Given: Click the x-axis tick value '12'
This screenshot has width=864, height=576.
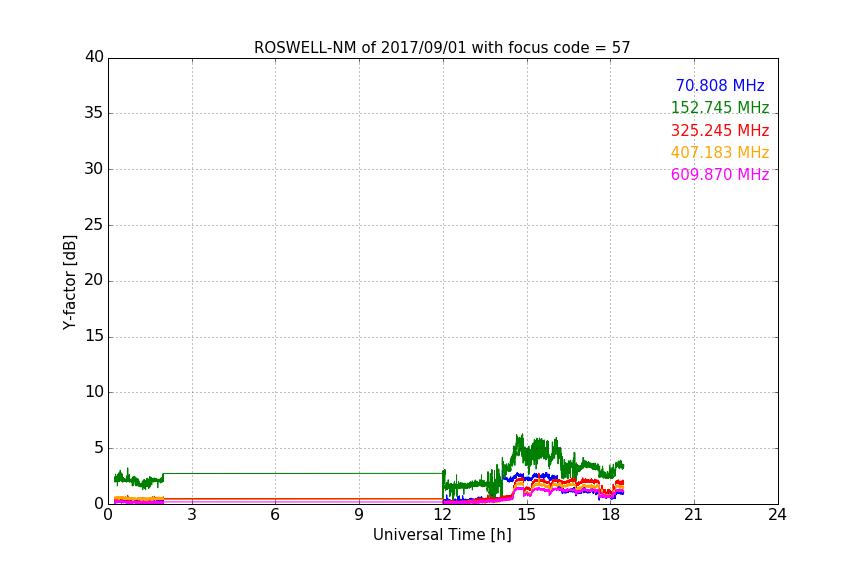Looking at the screenshot, I should tap(443, 515).
